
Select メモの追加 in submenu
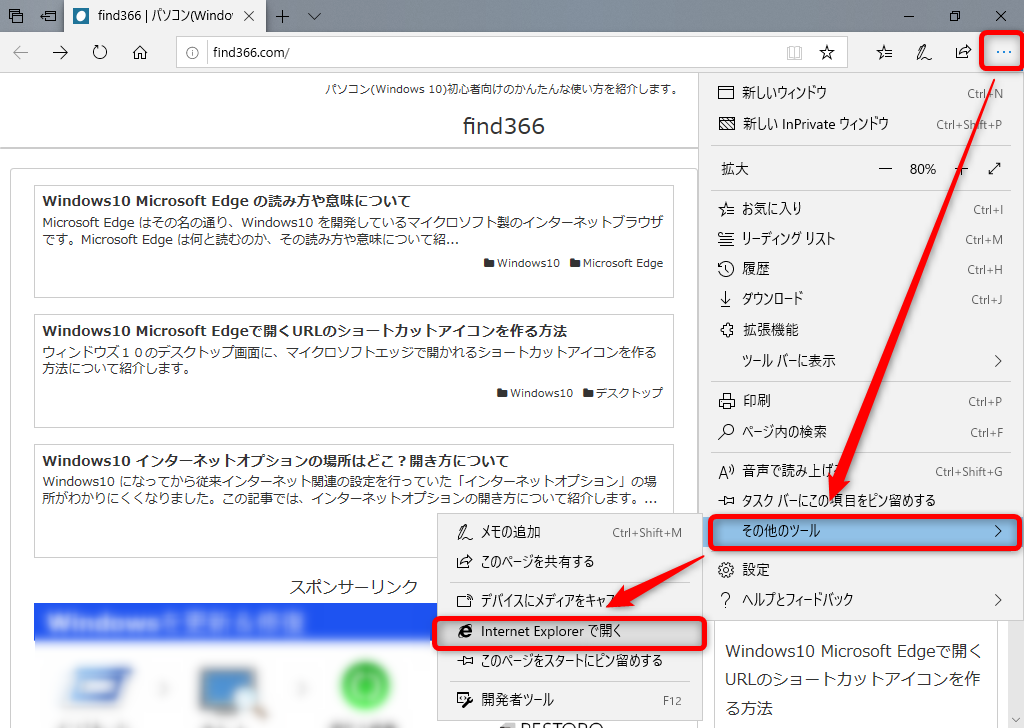click(x=569, y=532)
